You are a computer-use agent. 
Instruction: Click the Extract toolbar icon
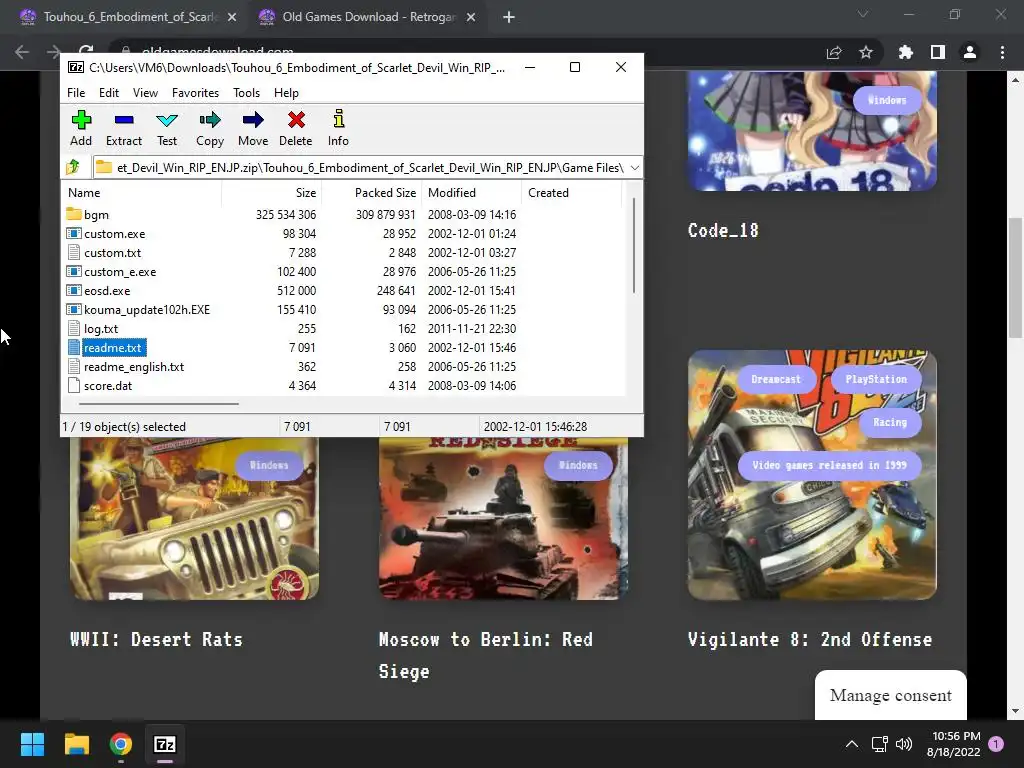coord(123,120)
